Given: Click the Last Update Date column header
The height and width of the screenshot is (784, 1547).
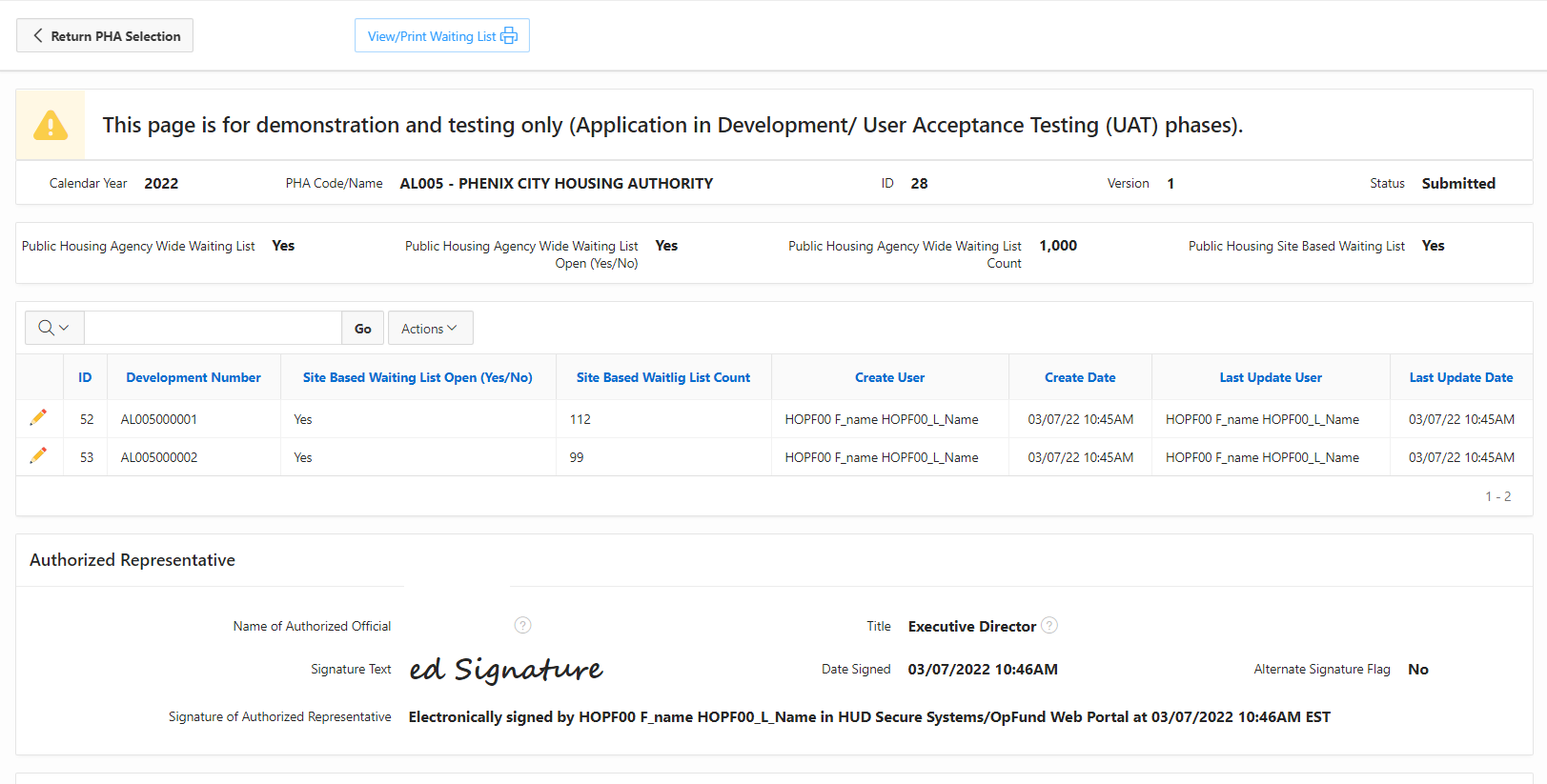Looking at the screenshot, I should (1461, 377).
